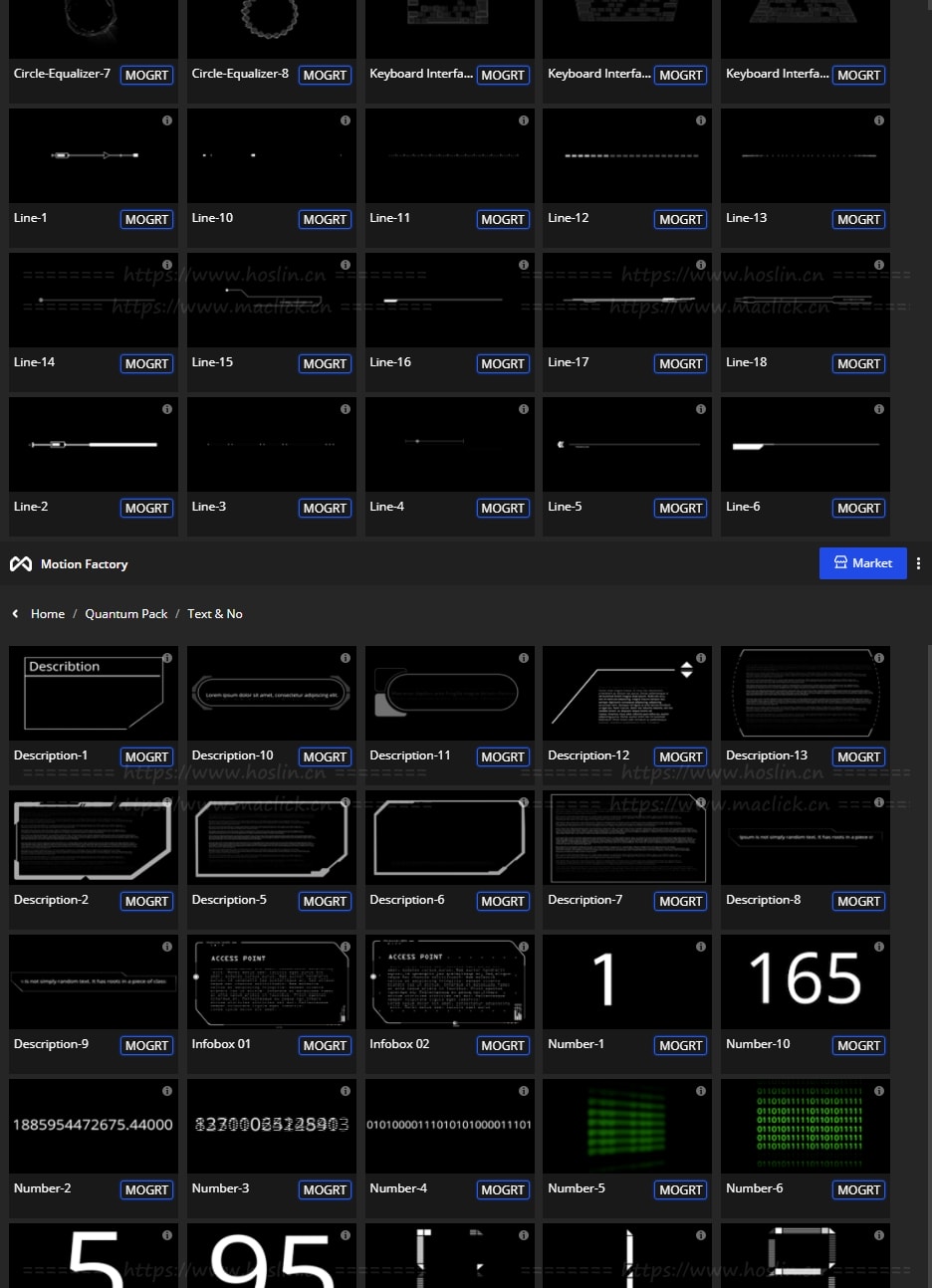
Task: Click MOGRT button for Number-4
Action: (503, 1189)
